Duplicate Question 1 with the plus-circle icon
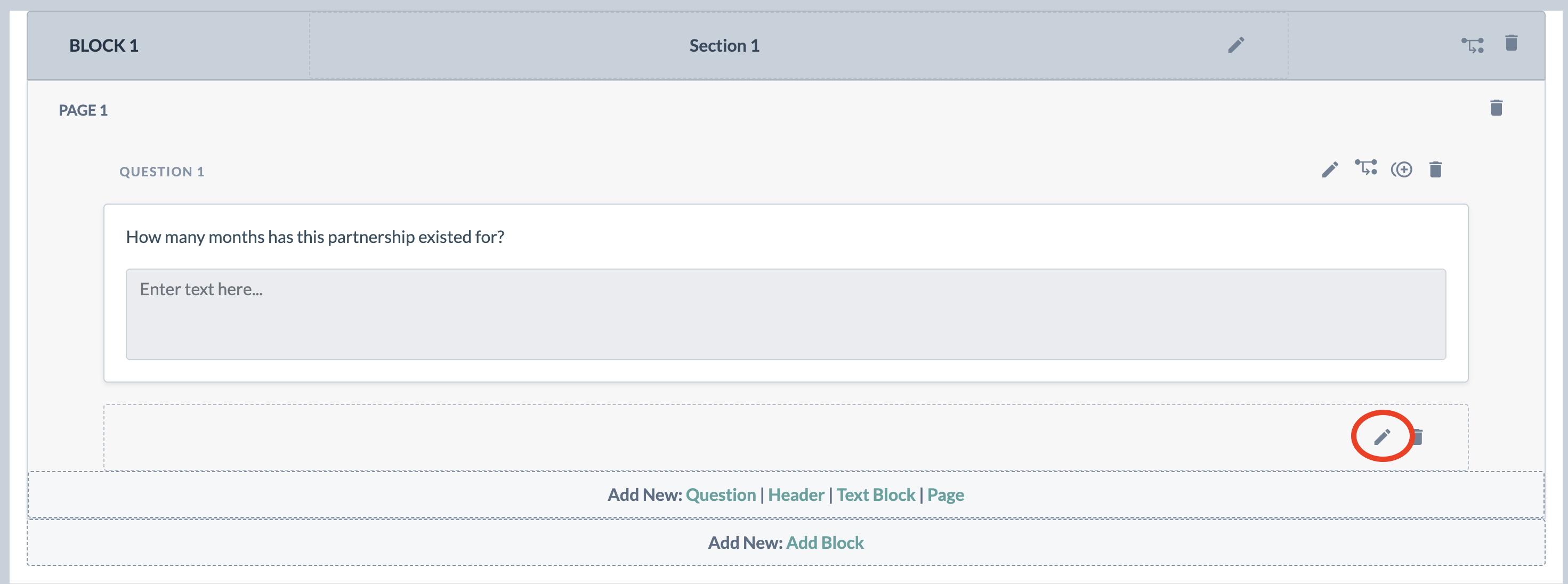 (1401, 169)
